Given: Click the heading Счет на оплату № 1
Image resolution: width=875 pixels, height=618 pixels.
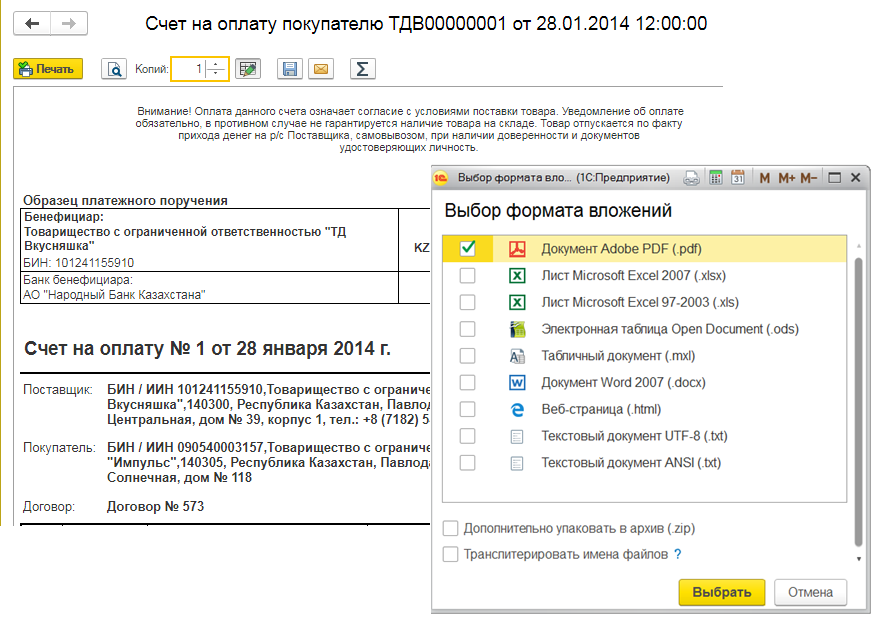Looking at the screenshot, I should (x=207, y=348).
